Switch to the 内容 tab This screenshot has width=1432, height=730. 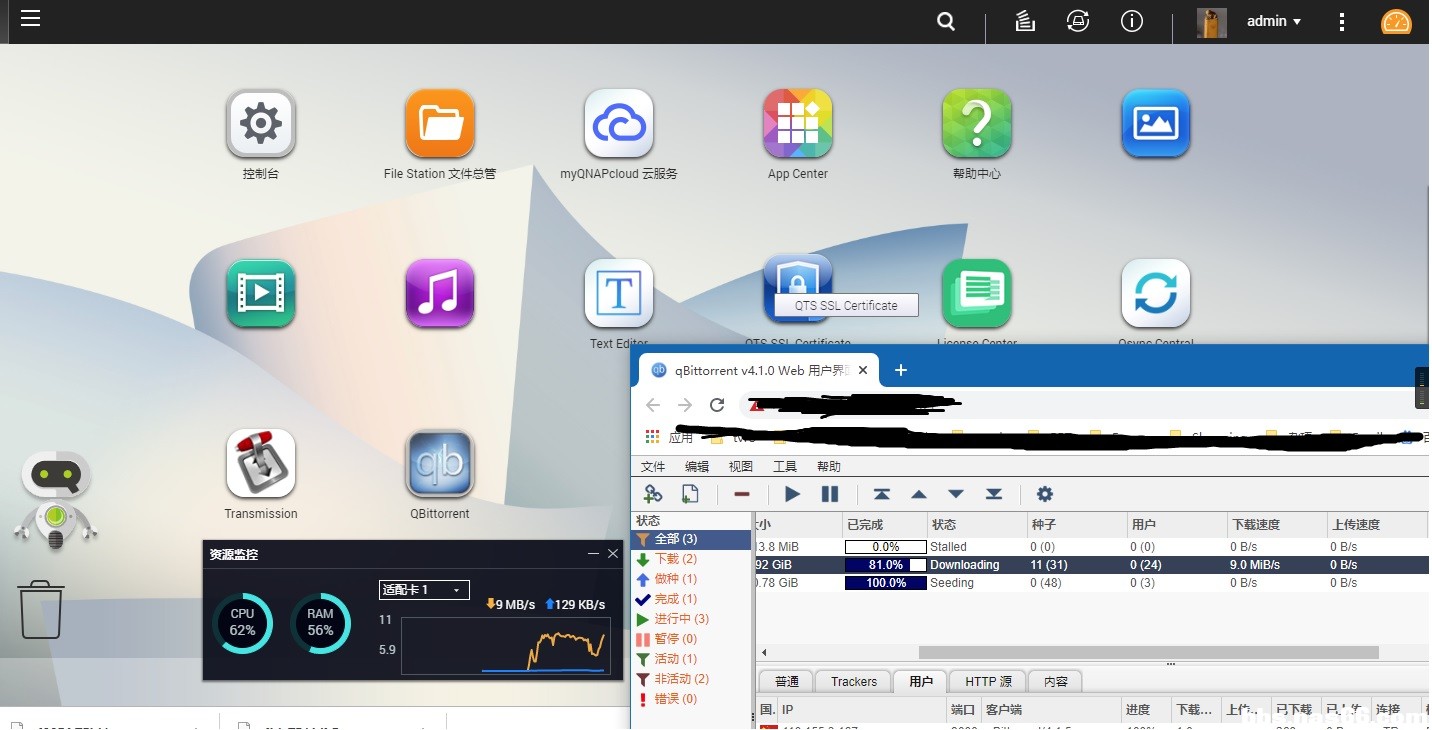pos(1056,682)
